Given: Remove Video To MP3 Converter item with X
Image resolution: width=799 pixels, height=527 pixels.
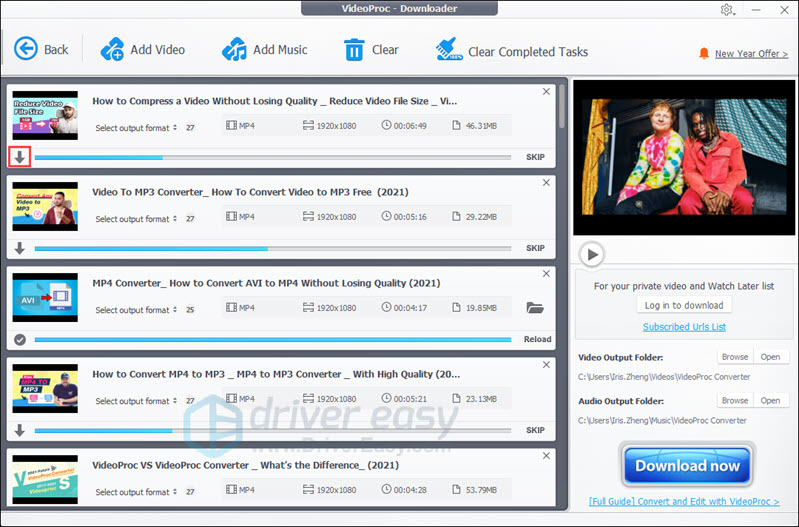Looking at the screenshot, I should [546, 182].
